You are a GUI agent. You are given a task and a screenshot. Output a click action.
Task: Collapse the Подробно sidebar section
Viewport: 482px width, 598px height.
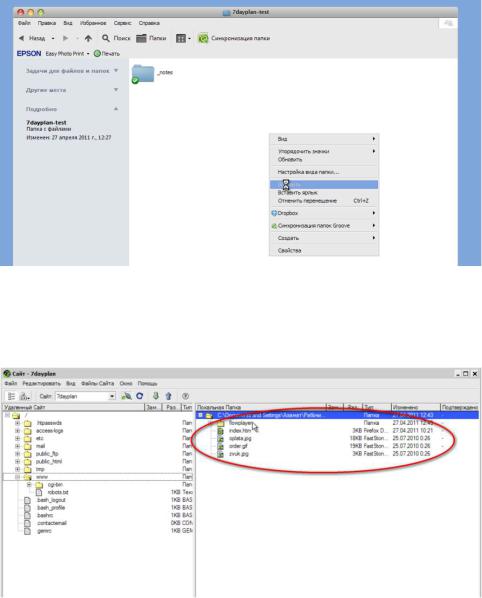(x=116, y=109)
